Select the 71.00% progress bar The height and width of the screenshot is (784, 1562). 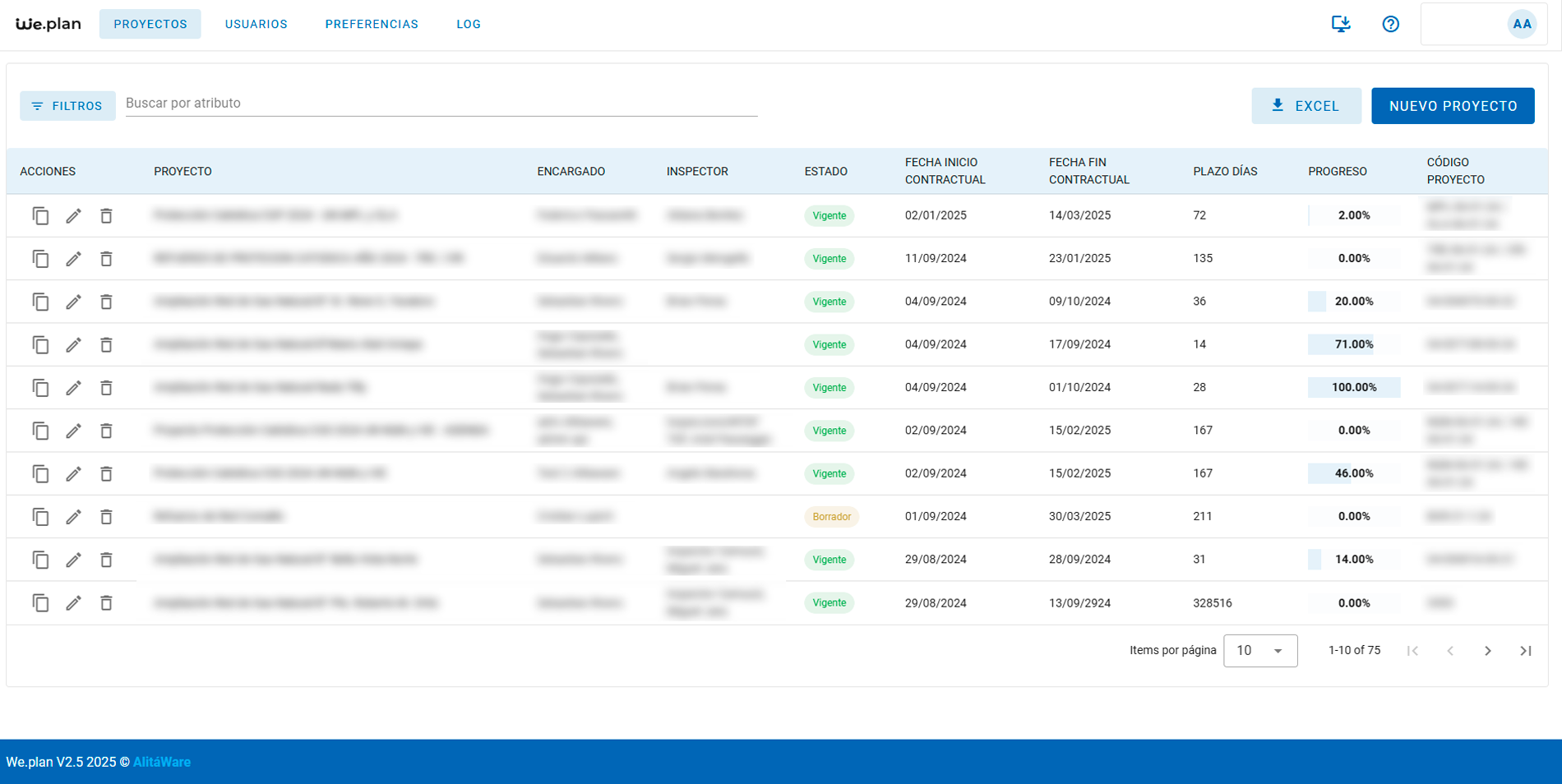point(1354,344)
